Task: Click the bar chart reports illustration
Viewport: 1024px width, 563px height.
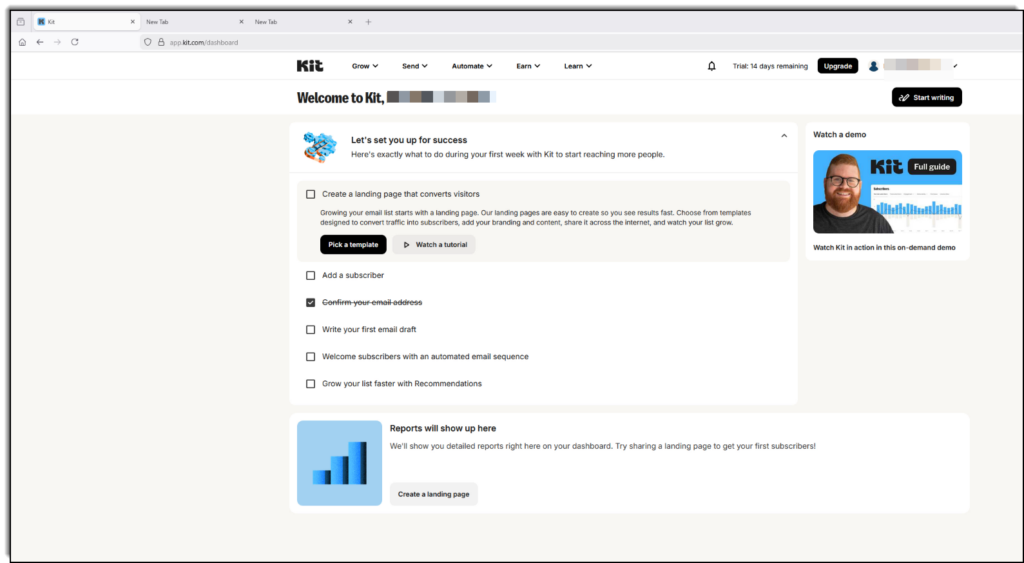Action: point(340,463)
